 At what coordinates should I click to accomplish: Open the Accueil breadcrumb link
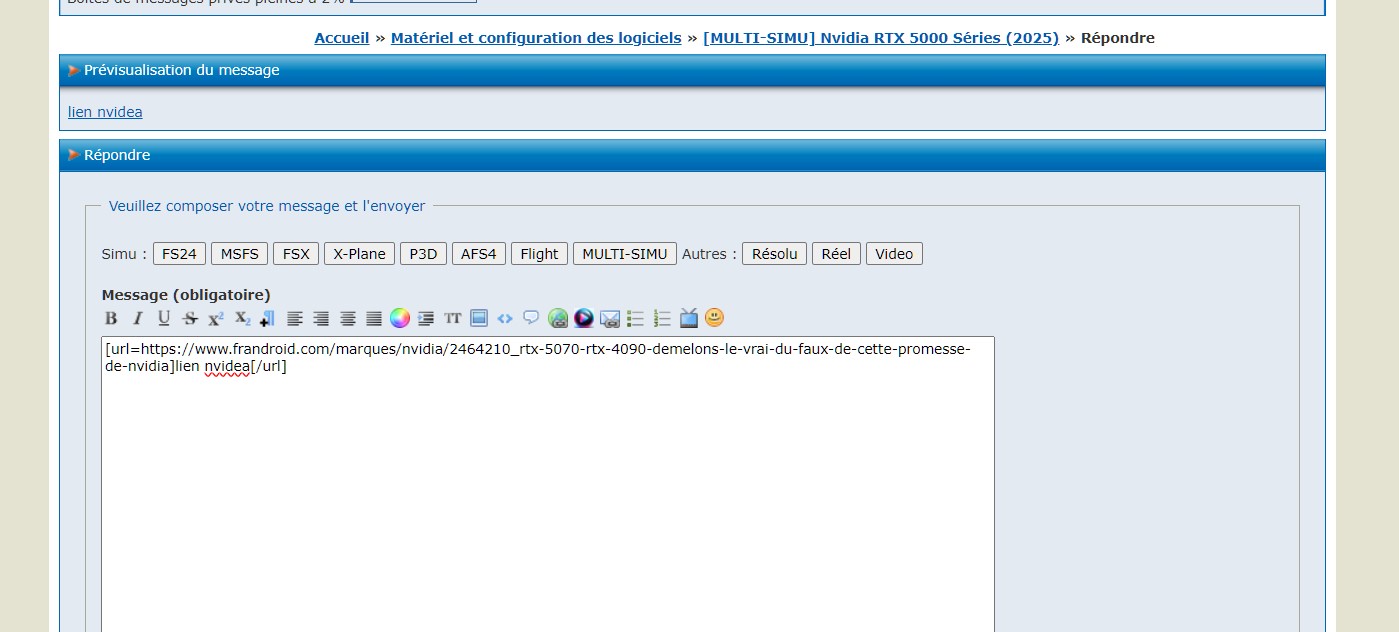pos(342,38)
